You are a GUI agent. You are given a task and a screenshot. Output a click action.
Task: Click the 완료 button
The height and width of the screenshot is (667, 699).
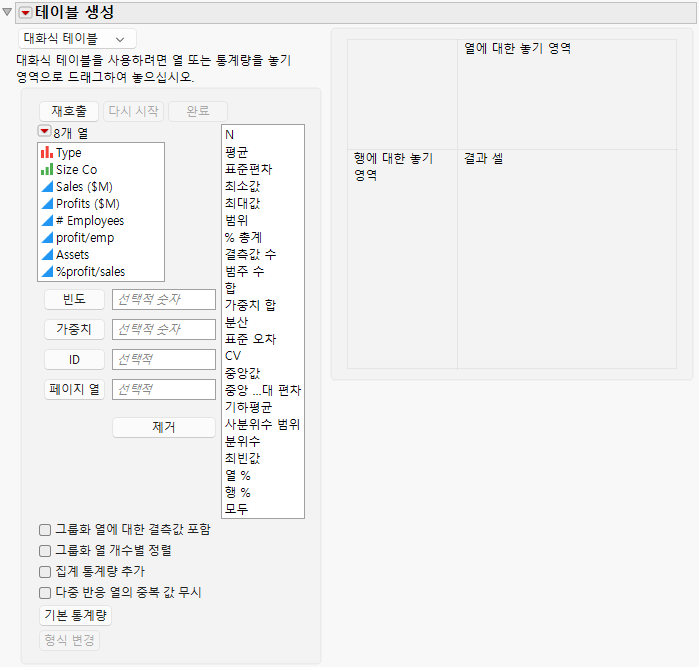pyautogui.click(x=198, y=111)
